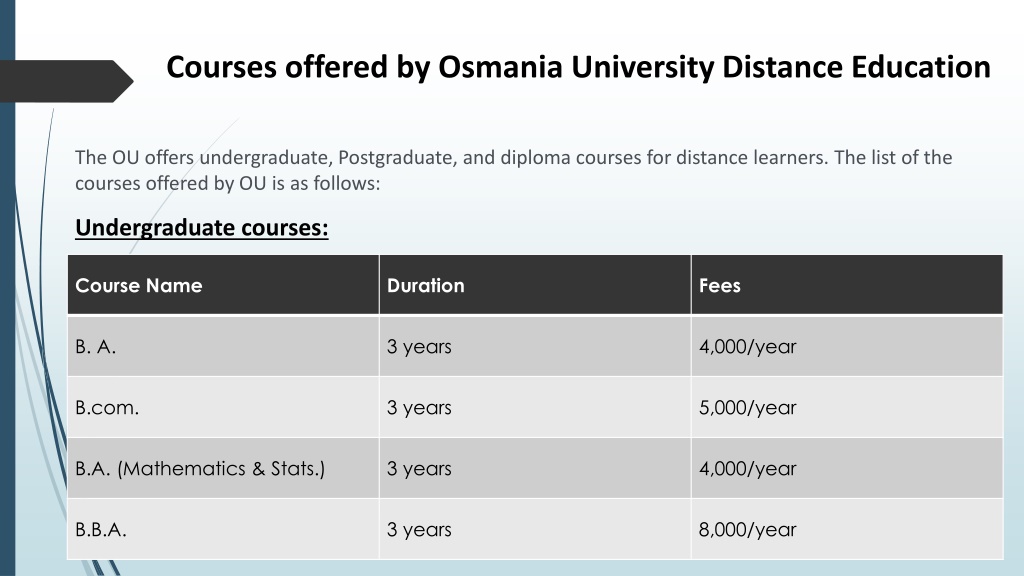Click the slide title about Osmania University

coord(578,67)
